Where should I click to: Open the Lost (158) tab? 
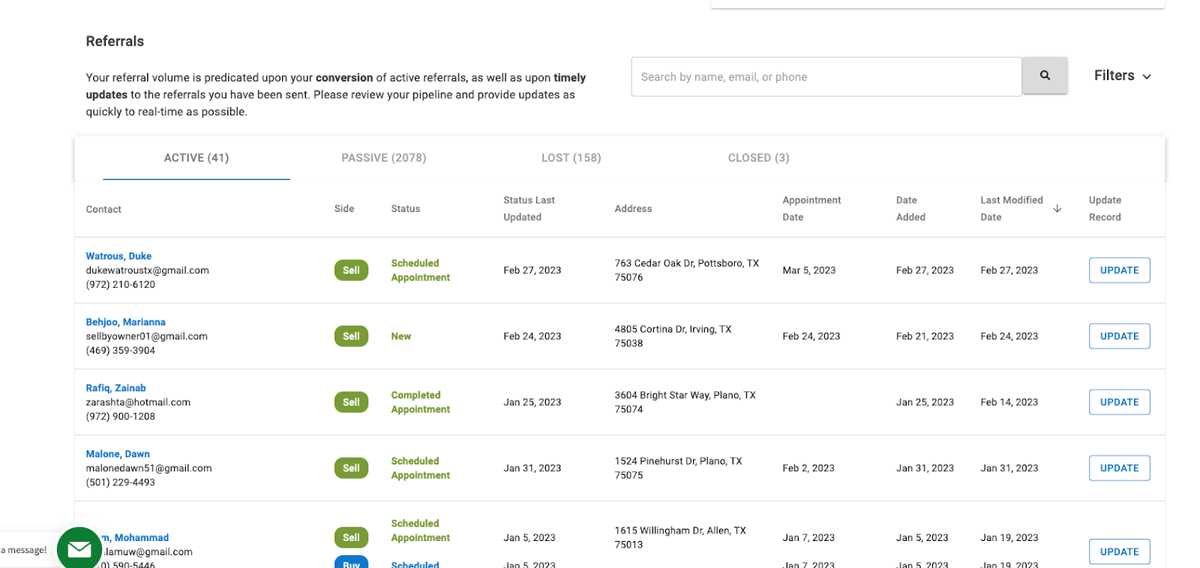click(x=571, y=158)
